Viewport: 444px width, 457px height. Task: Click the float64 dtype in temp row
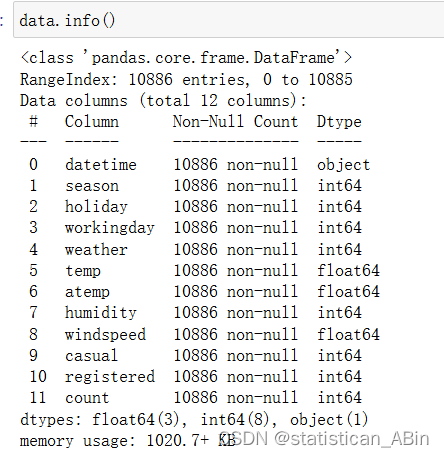(348, 271)
